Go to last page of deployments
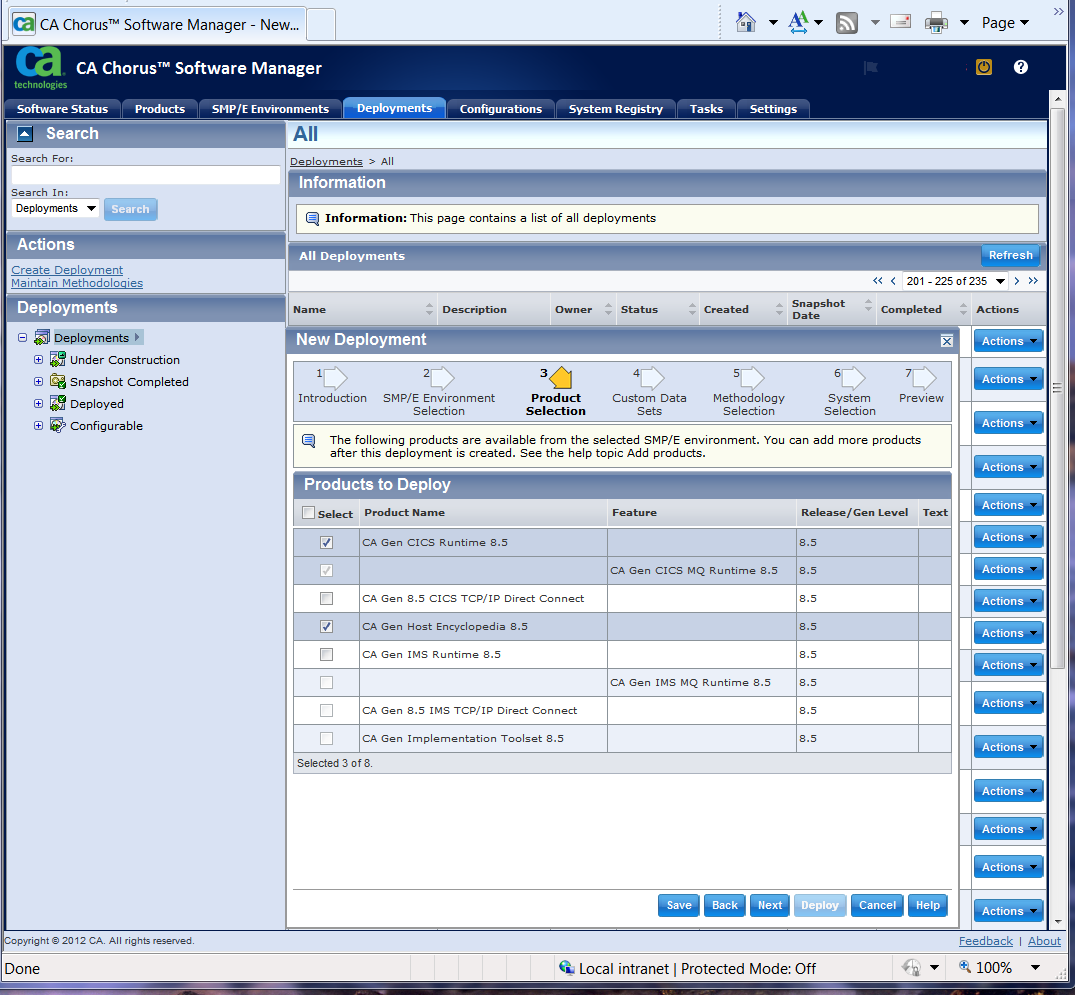1075x995 pixels. (1033, 280)
